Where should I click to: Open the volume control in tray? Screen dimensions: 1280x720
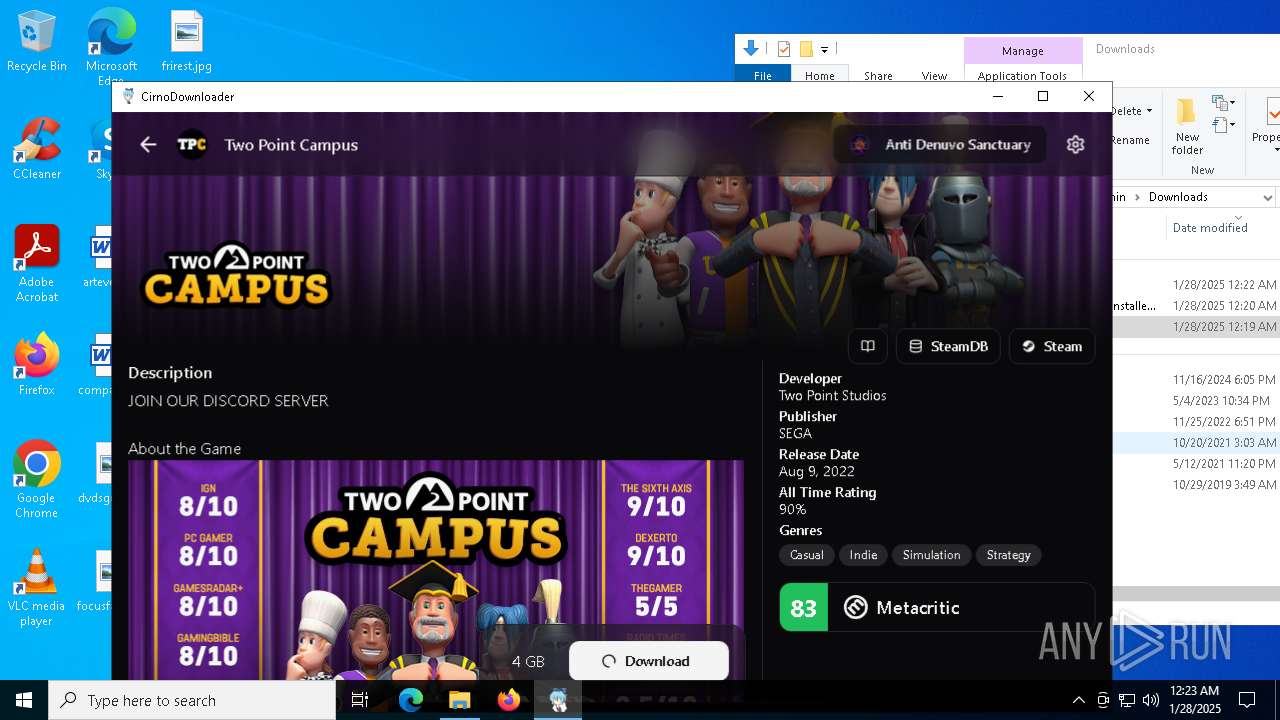pyautogui.click(x=1151, y=700)
